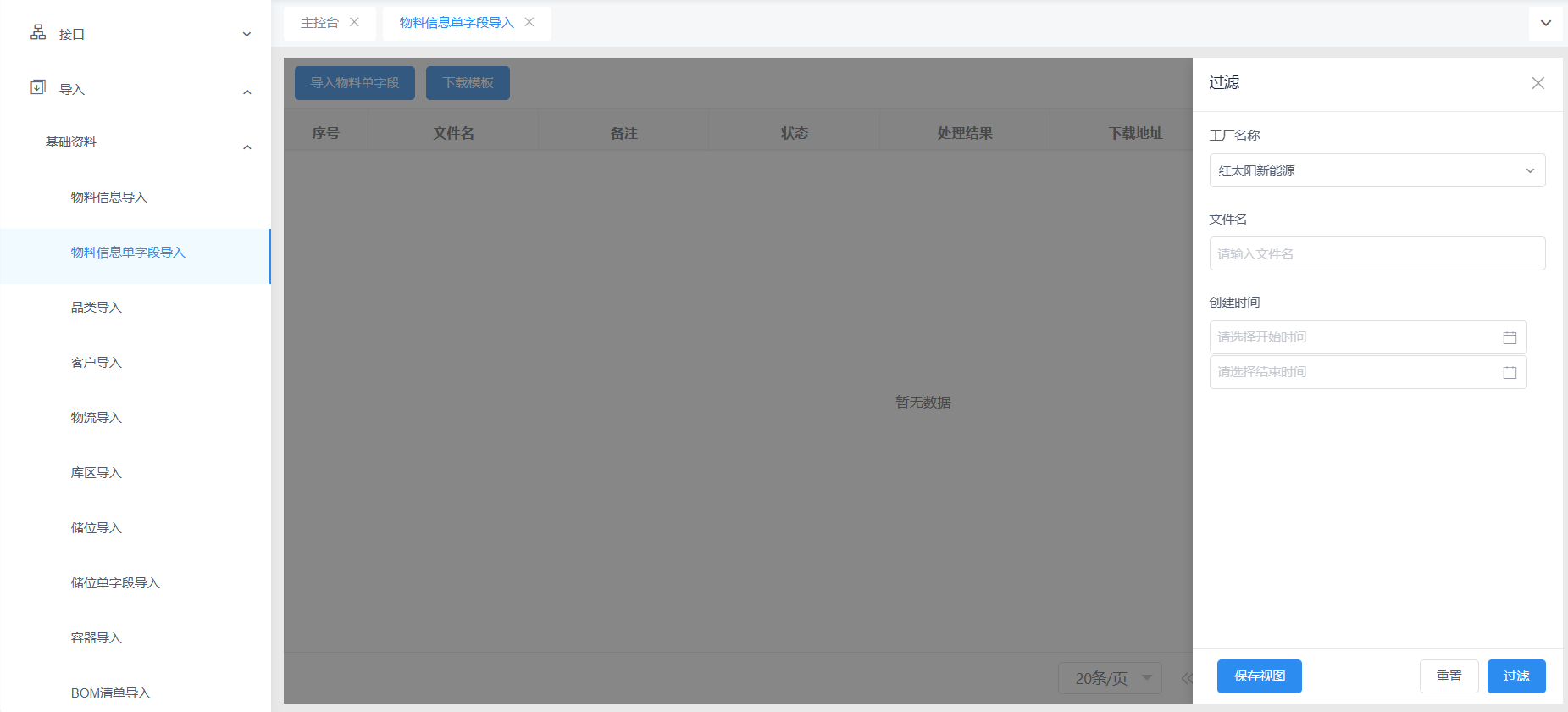Viewport: 1568px width, 712px height.
Task: Click the 处理结果 column header
Action: point(965,133)
